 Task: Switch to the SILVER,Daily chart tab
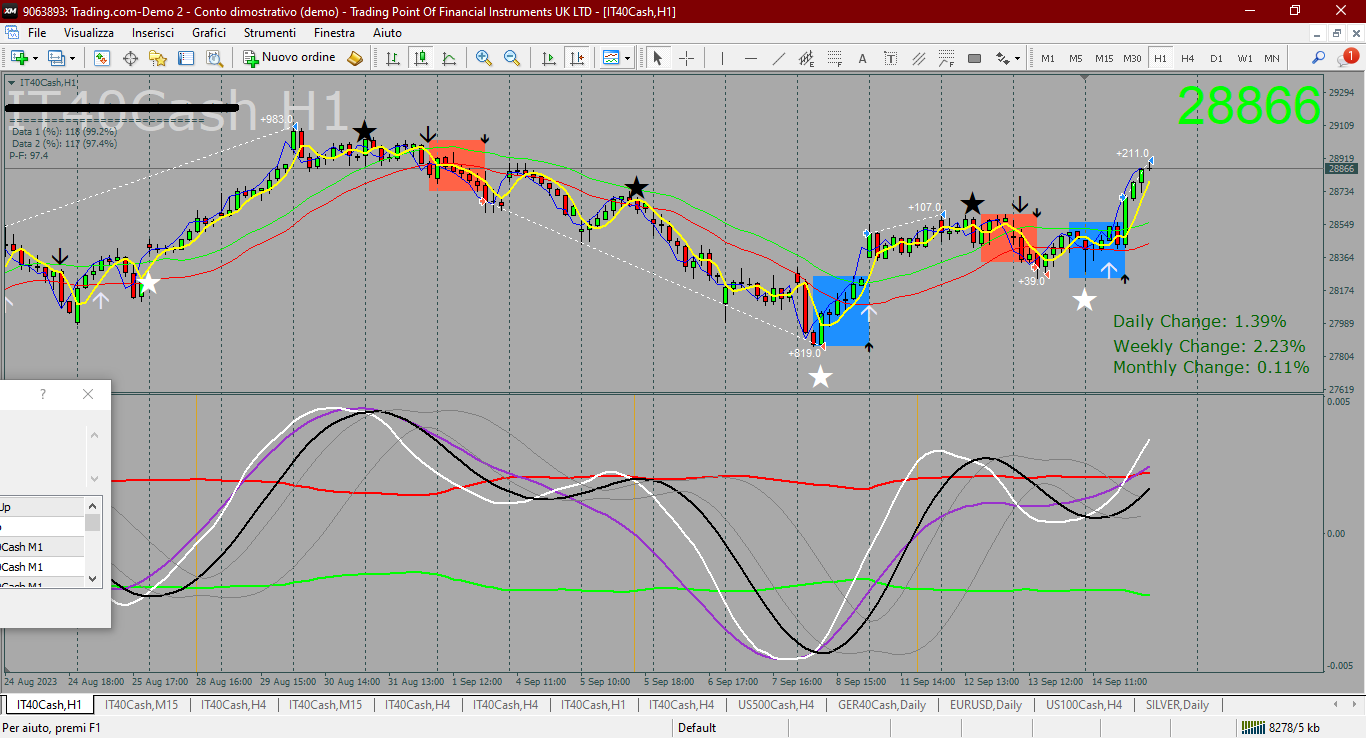(x=1178, y=705)
